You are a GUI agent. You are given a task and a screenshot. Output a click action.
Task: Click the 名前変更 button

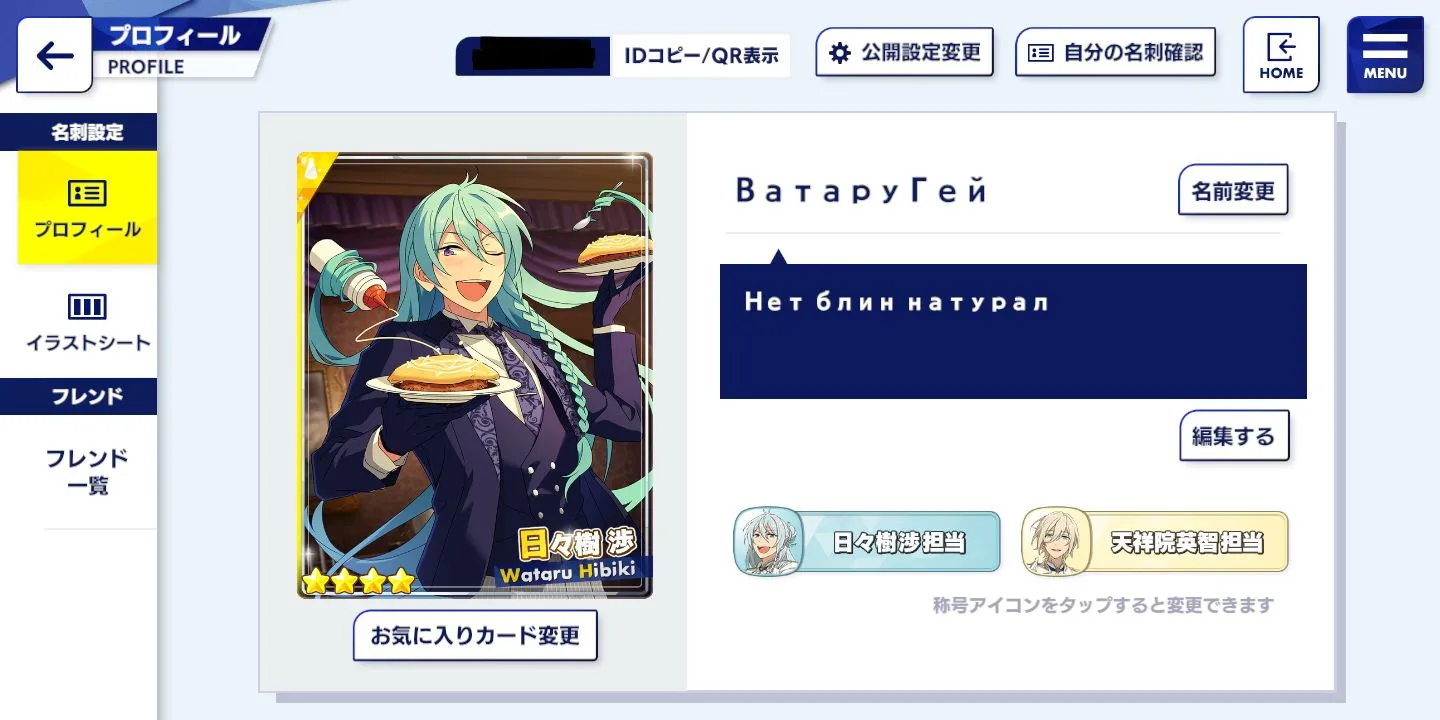(1233, 190)
